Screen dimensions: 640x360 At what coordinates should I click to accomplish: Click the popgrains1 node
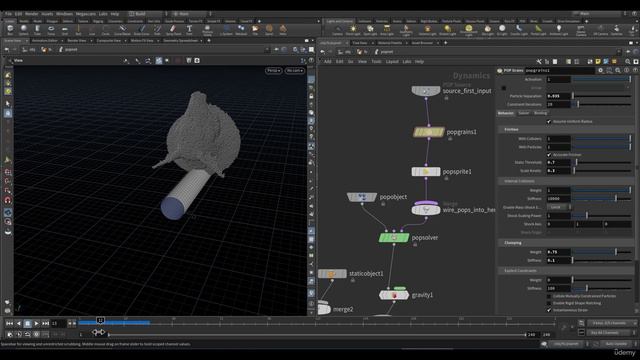click(x=428, y=132)
